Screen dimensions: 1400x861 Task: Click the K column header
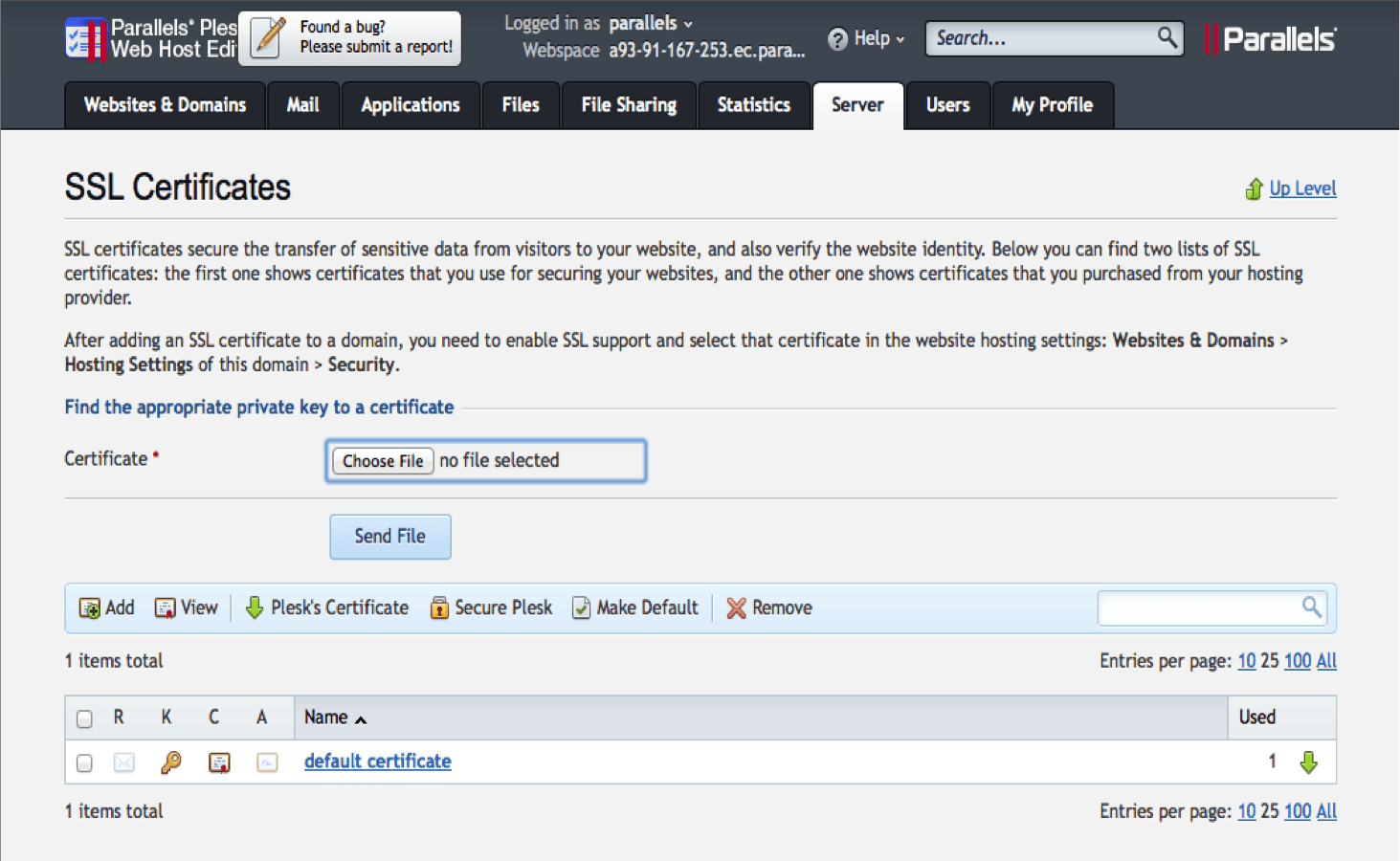[167, 717]
